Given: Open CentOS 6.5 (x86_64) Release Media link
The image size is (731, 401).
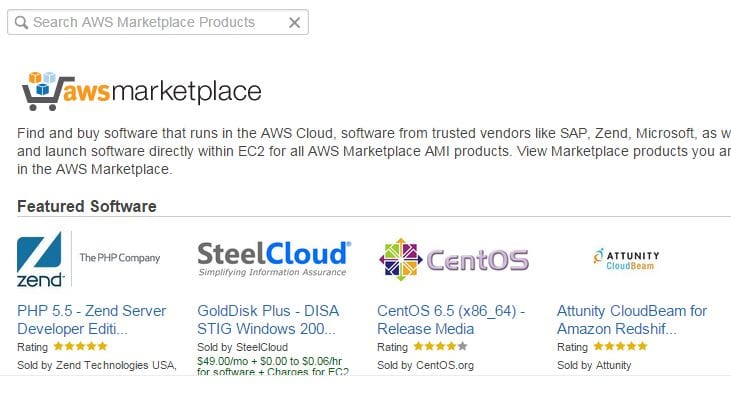Looking at the screenshot, I should (x=451, y=319).
